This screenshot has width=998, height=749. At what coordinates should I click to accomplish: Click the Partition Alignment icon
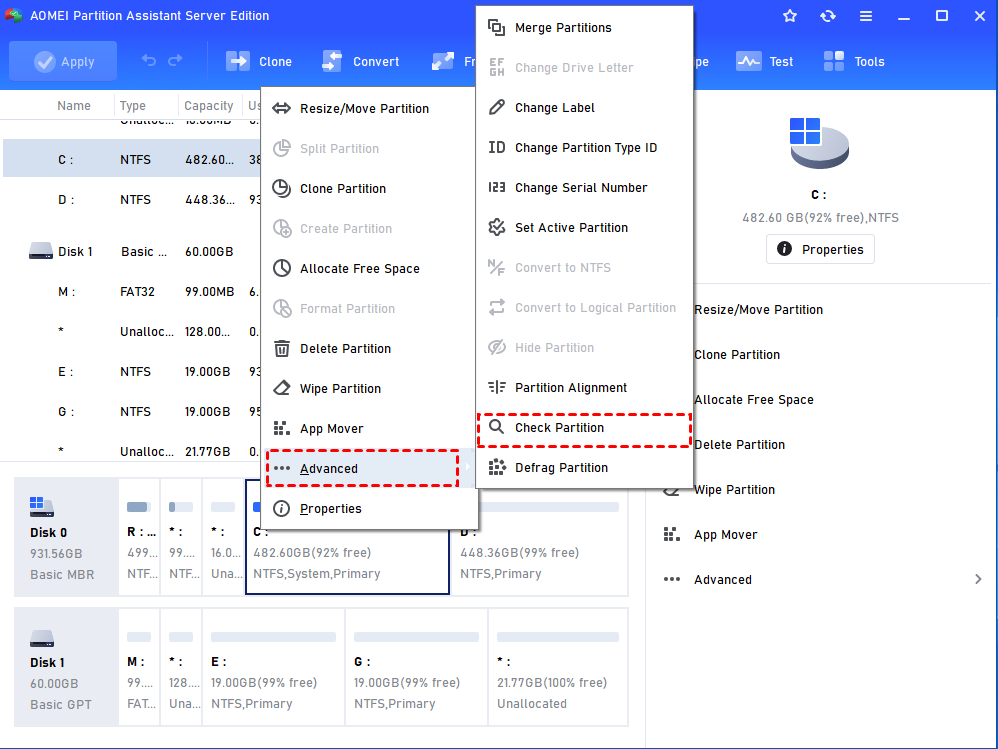(x=496, y=387)
